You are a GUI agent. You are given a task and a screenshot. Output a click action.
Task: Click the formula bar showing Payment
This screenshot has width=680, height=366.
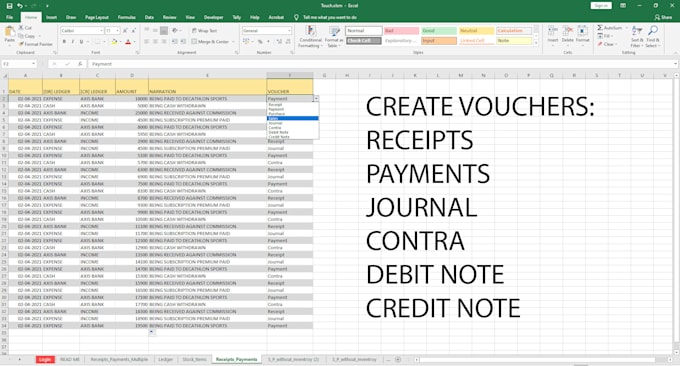click(382, 64)
